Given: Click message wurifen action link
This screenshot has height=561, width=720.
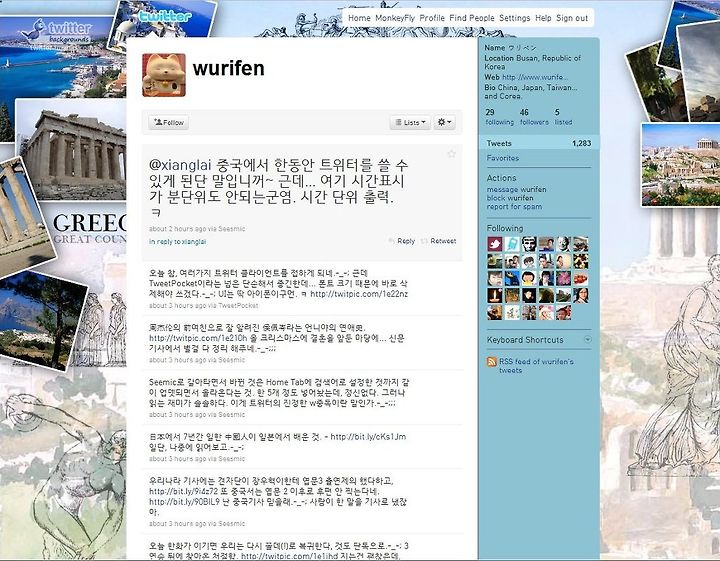Looking at the screenshot, I should [x=517, y=189].
